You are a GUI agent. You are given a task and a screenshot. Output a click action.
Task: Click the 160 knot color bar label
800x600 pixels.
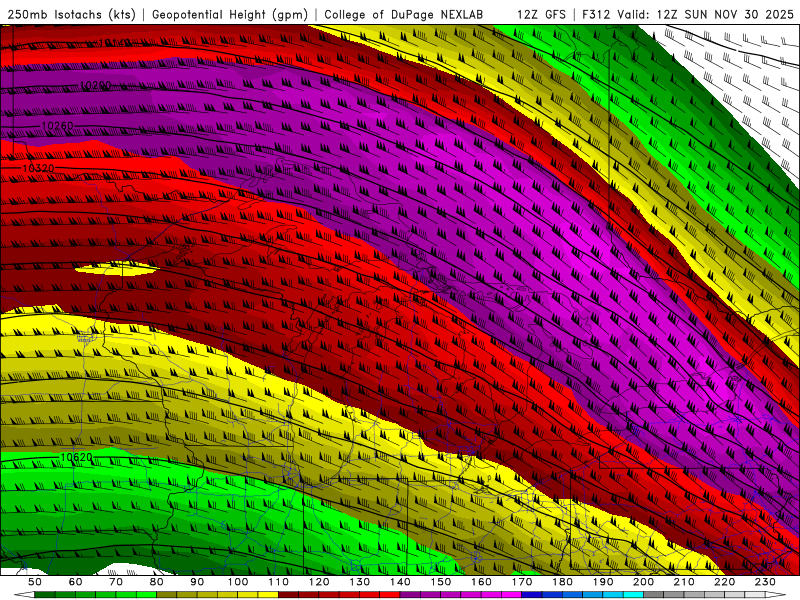click(481, 582)
